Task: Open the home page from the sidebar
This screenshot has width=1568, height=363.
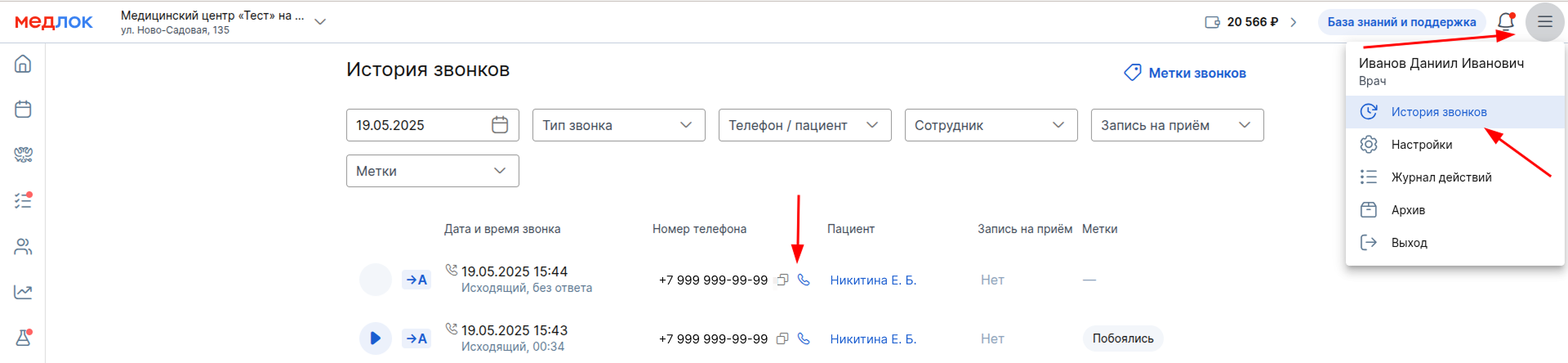Action: [23, 64]
